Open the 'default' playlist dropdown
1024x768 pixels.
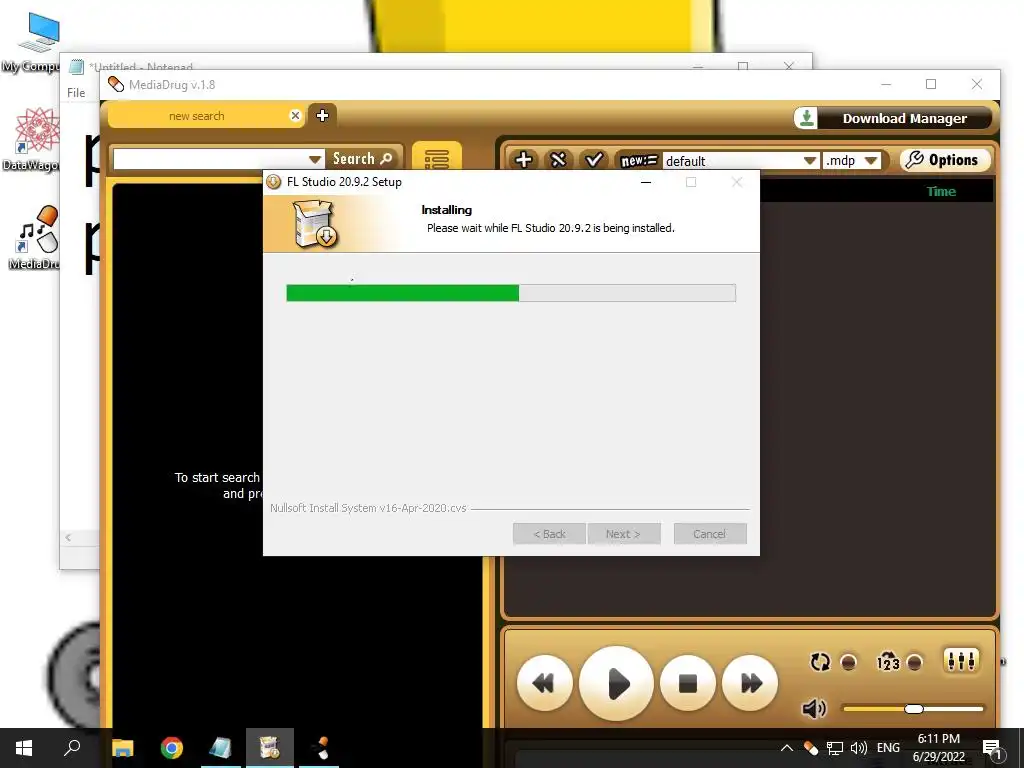[x=741, y=161]
